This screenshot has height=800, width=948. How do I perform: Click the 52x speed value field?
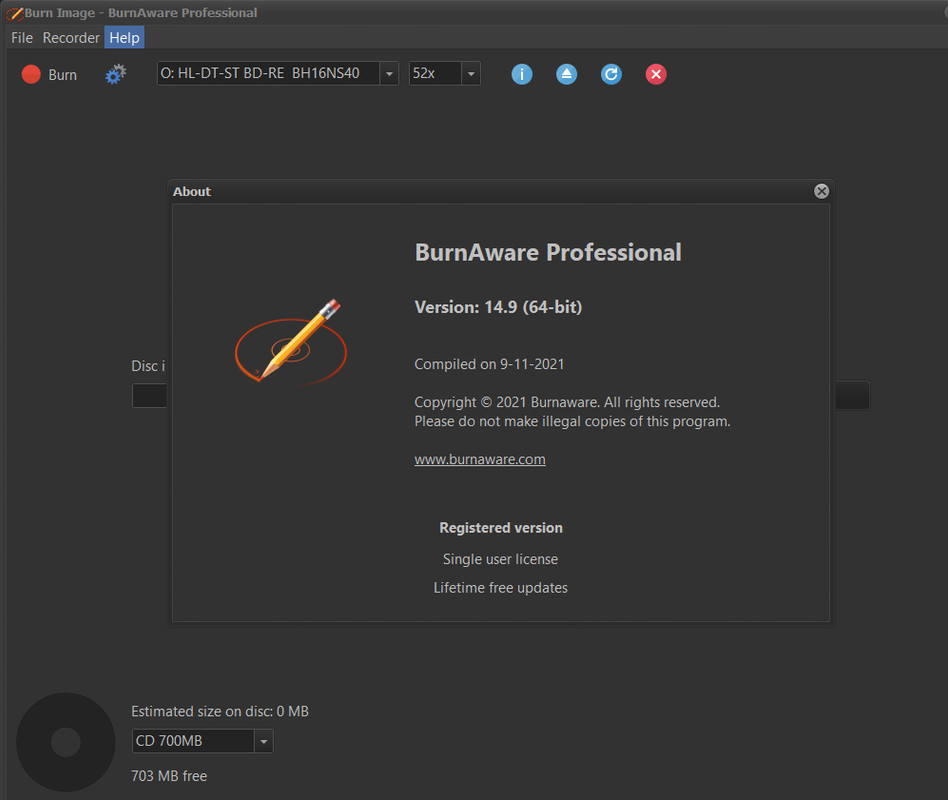[x=435, y=74]
